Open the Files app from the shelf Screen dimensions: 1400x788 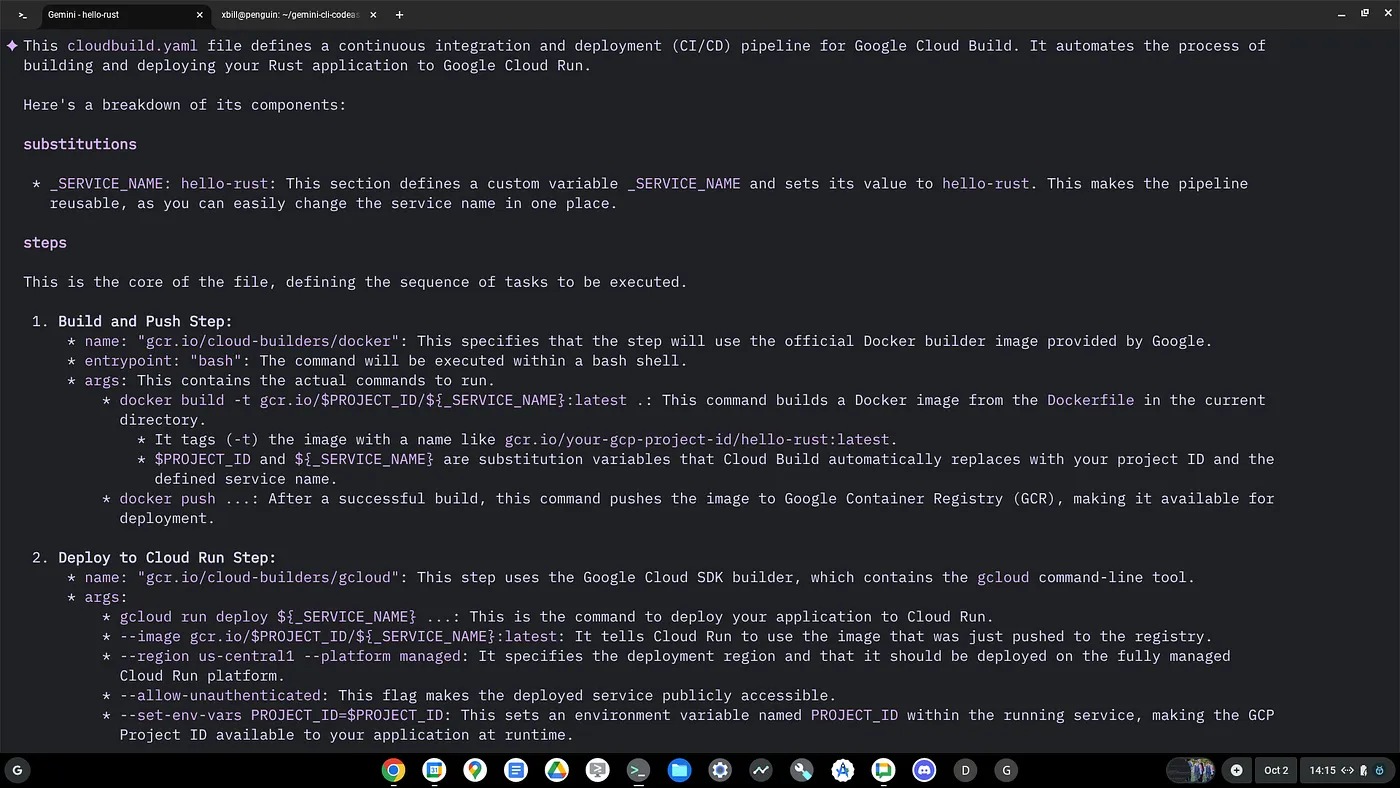679,770
